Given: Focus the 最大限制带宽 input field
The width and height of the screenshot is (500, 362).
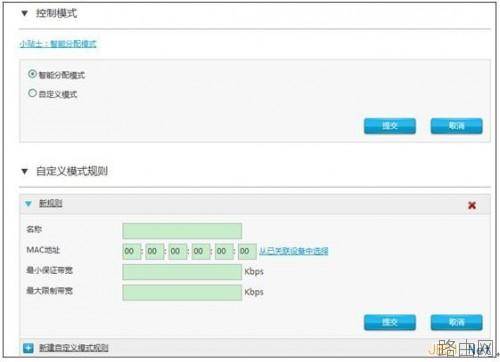Looking at the screenshot, I should click(182, 292).
